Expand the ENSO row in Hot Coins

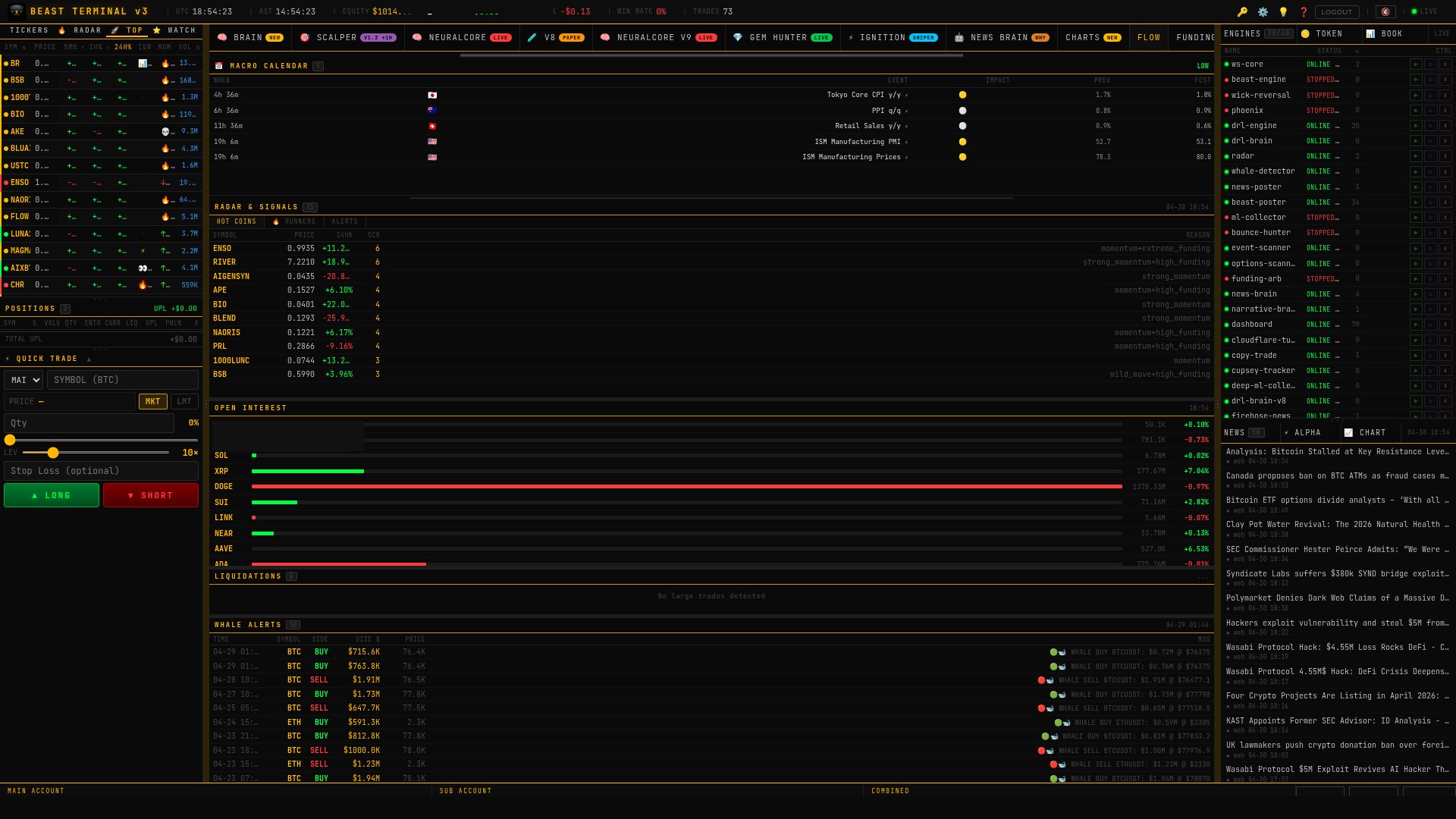(x=222, y=249)
